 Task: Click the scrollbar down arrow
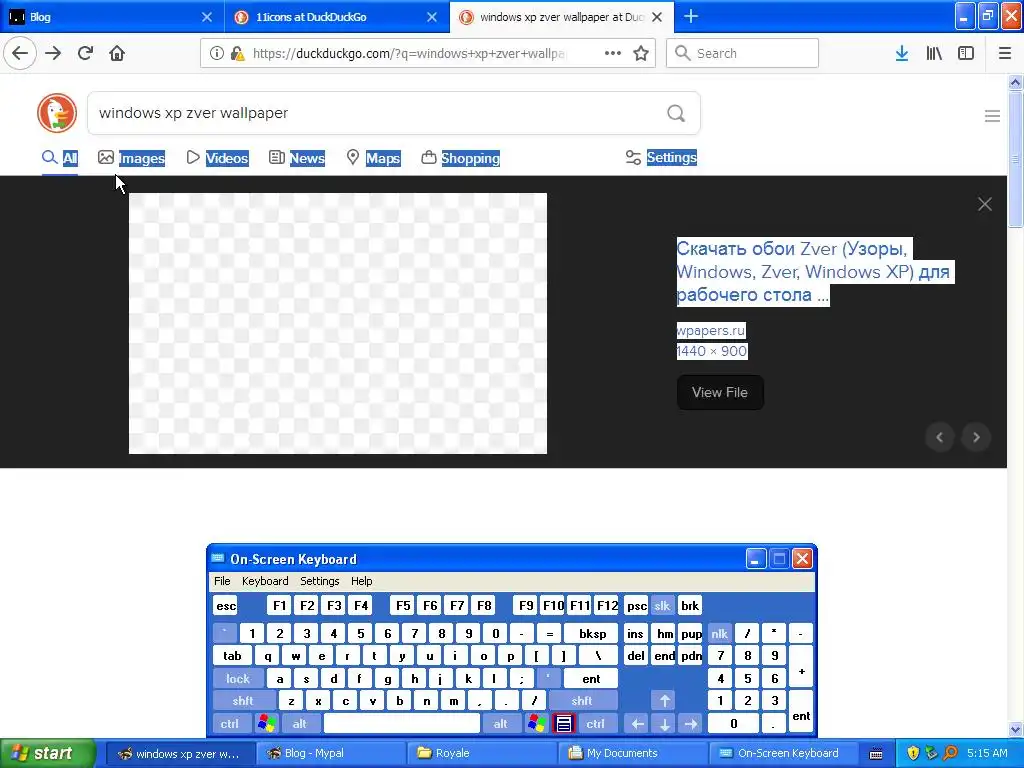(x=1015, y=729)
